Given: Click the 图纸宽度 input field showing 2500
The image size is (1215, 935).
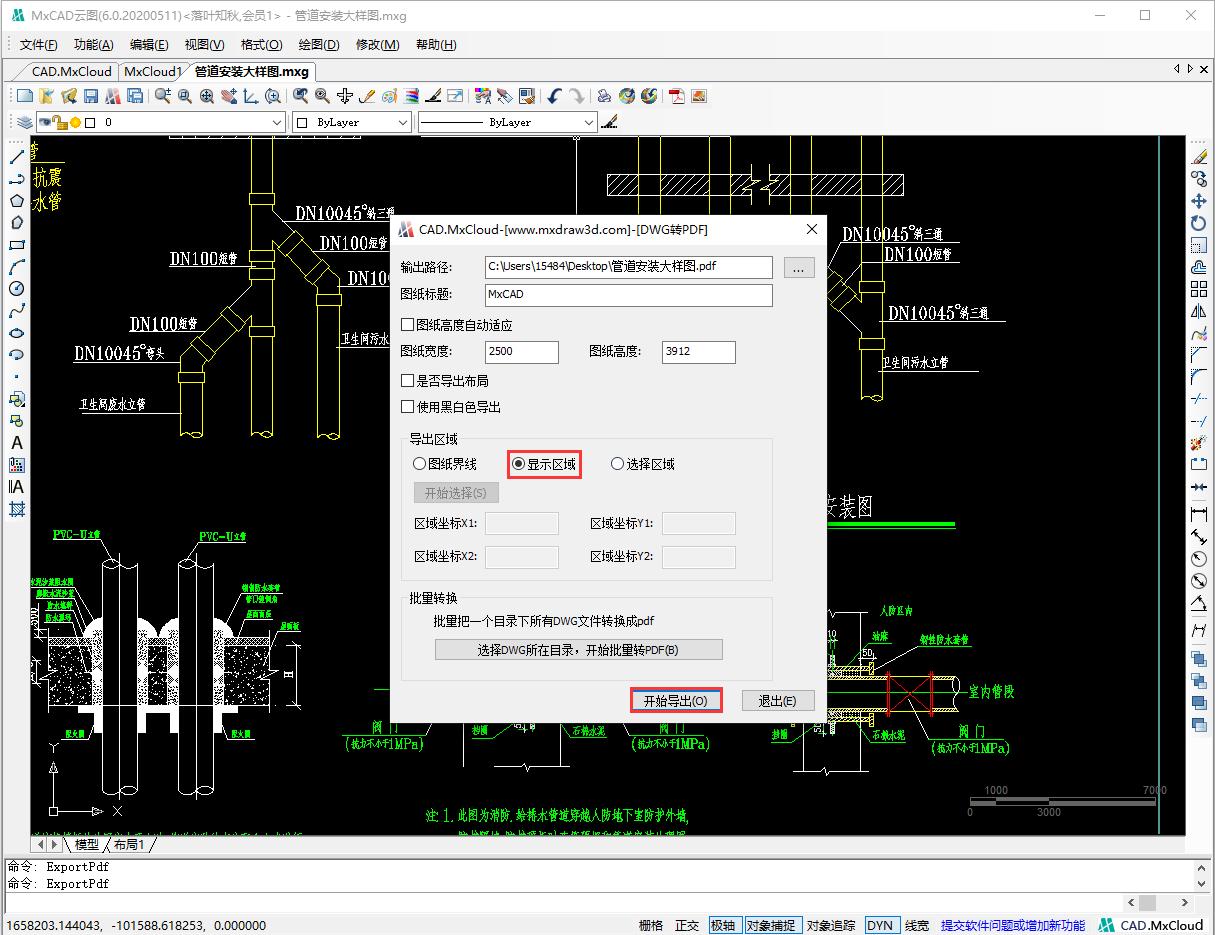Looking at the screenshot, I should coord(521,352).
